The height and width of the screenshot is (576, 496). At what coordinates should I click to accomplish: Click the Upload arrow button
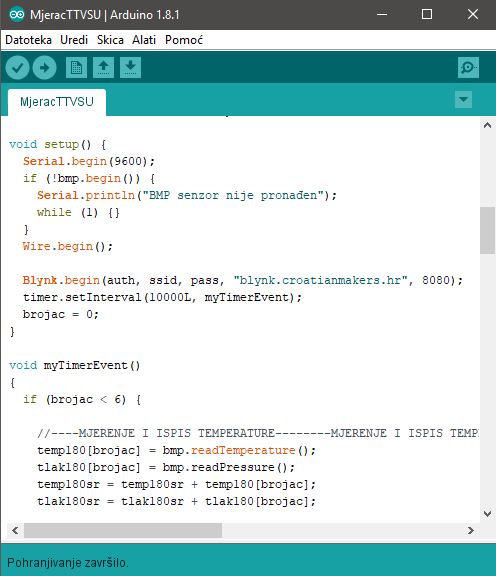(44, 68)
